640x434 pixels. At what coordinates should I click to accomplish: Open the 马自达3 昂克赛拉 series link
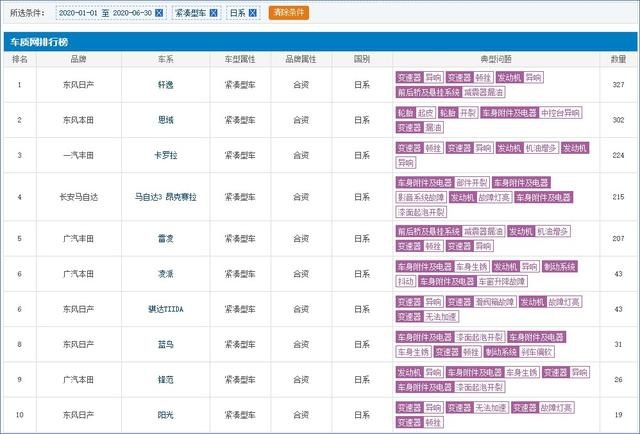click(166, 197)
